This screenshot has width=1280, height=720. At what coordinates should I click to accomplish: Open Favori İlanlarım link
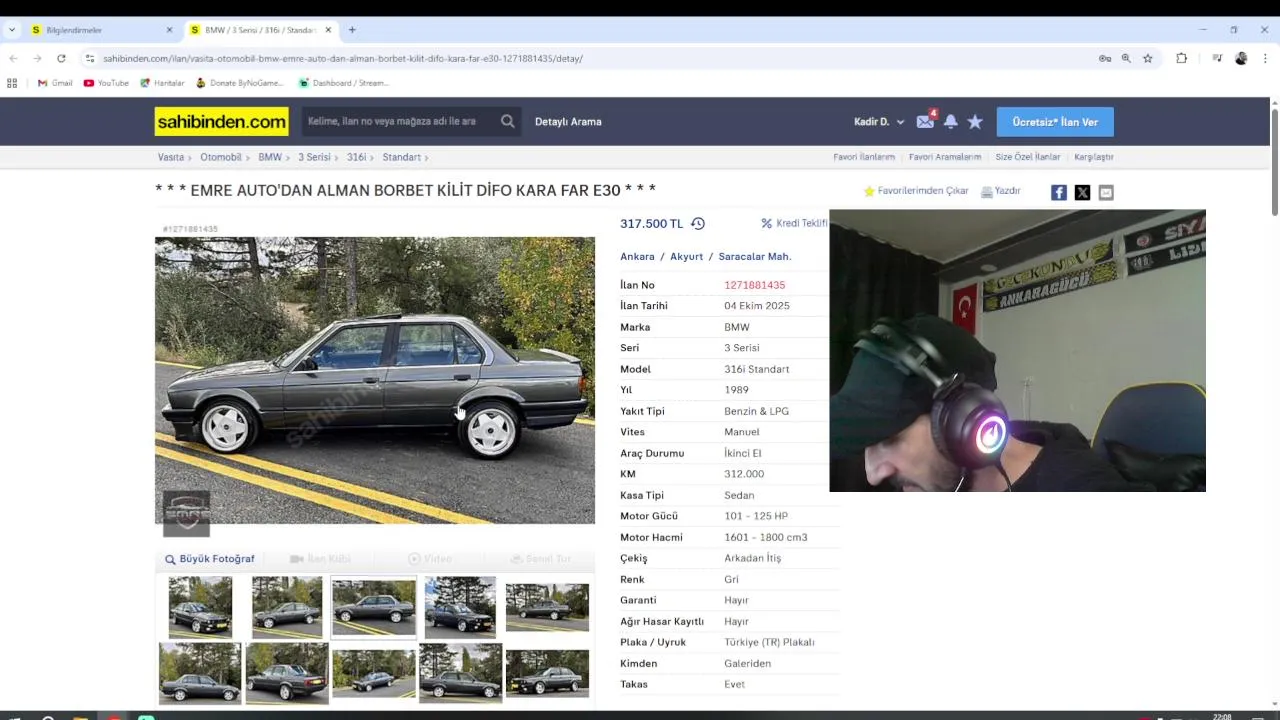pos(864,157)
